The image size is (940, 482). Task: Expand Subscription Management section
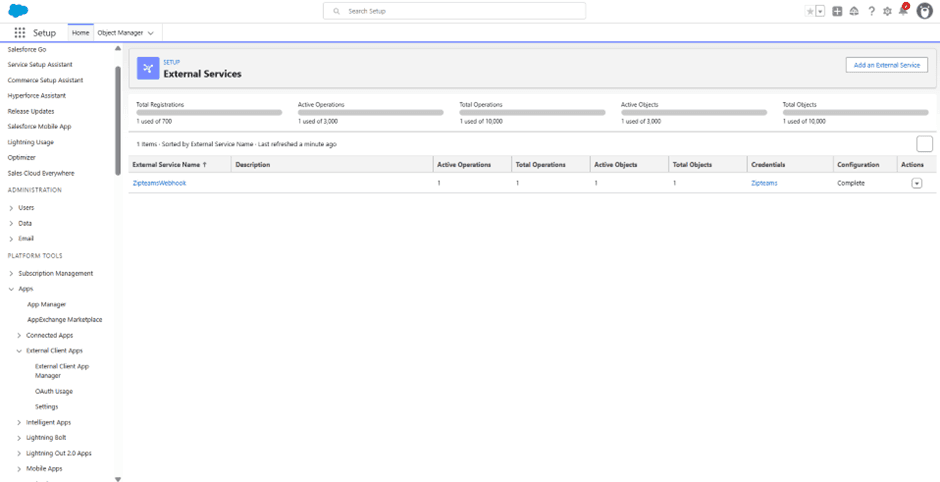click(11, 273)
